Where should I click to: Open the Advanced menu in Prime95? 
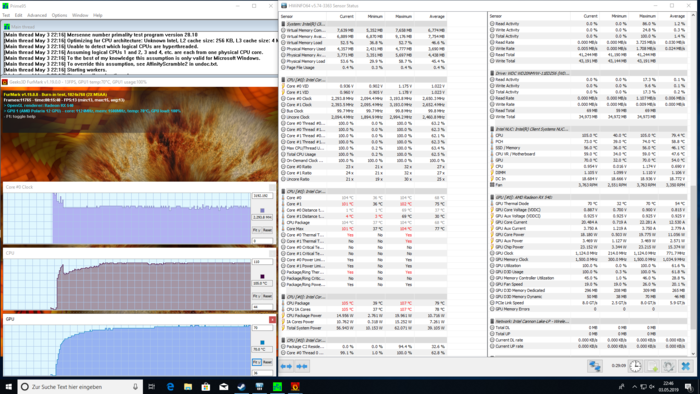[x=37, y=15]
